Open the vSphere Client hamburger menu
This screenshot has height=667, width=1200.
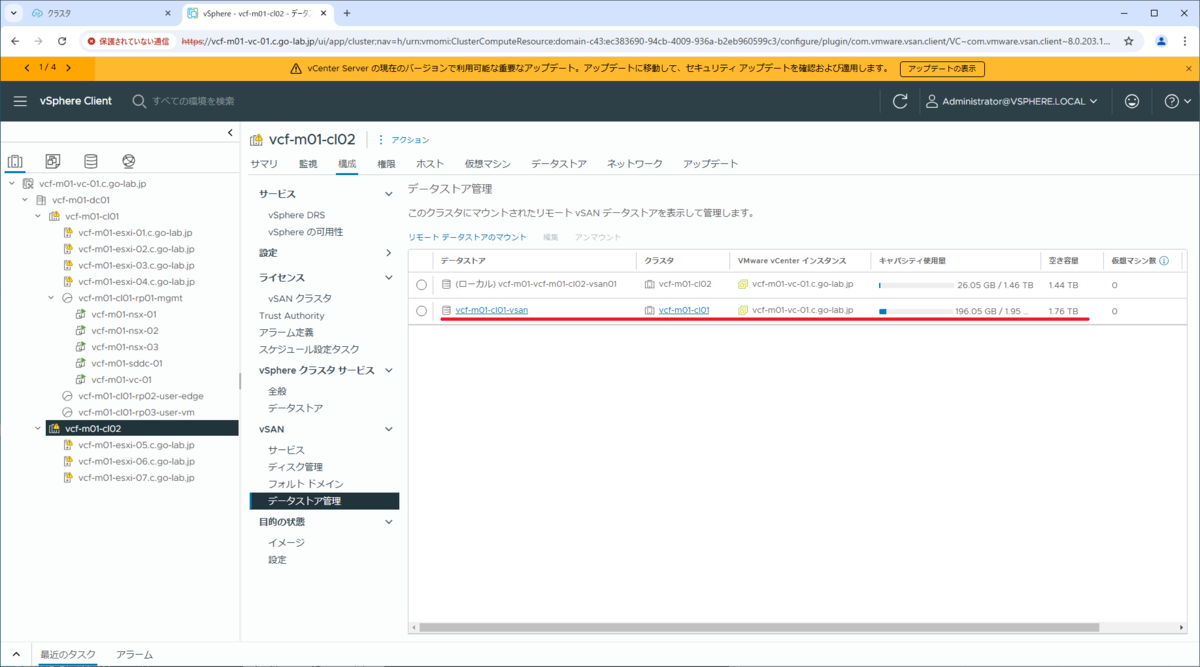[x=20, y=101]
